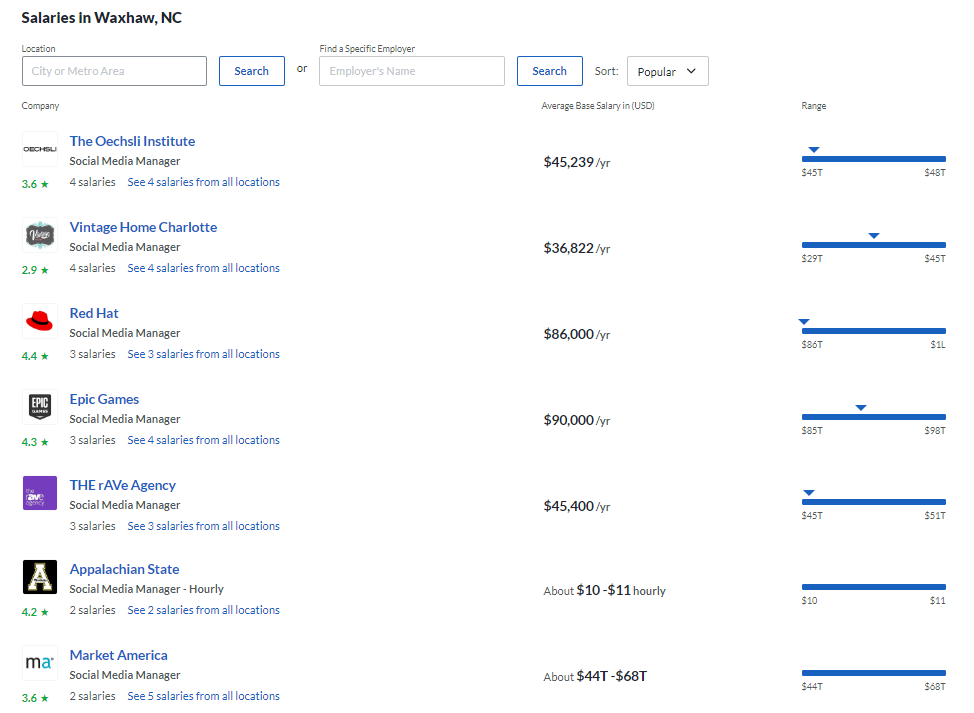Image resolution: width=974 pixels, height=713 pixels.
Task: Click Epic Games range bar $85T-$98T
Action: pos(873,417)
